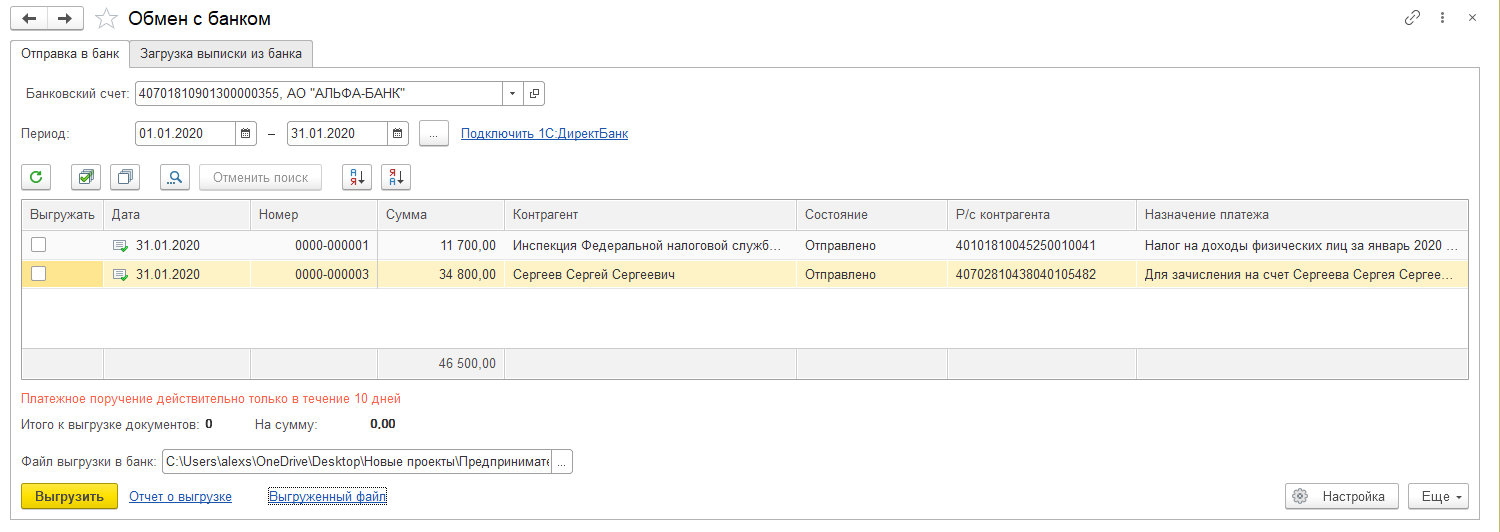
Task: Open the search magnifier tool
Action: tap(175, 177)
